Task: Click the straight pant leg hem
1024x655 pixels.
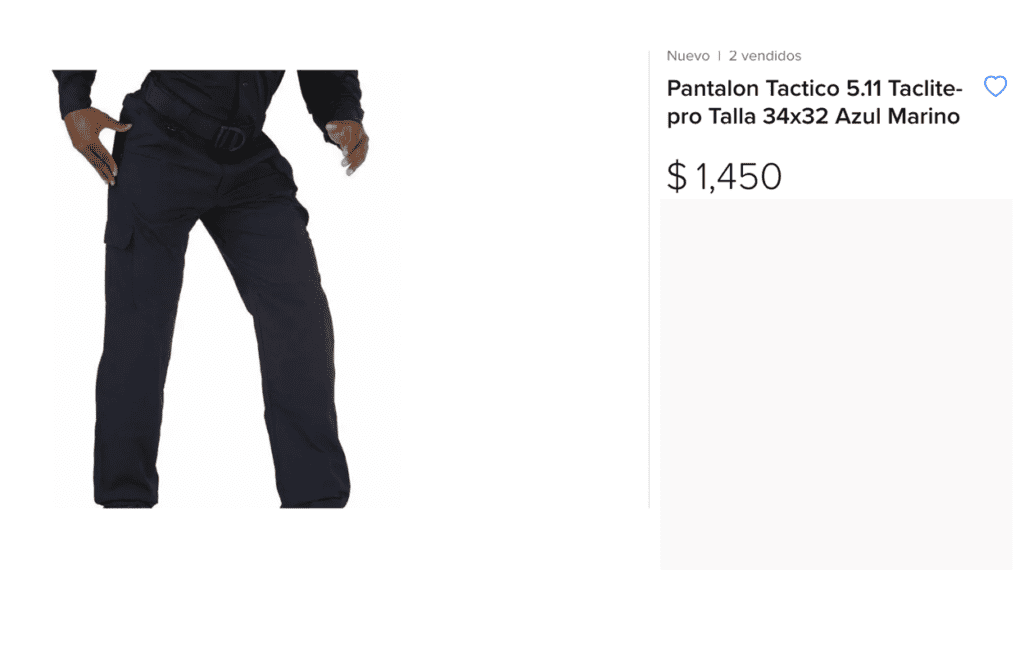Action: (x=126, y=500)
